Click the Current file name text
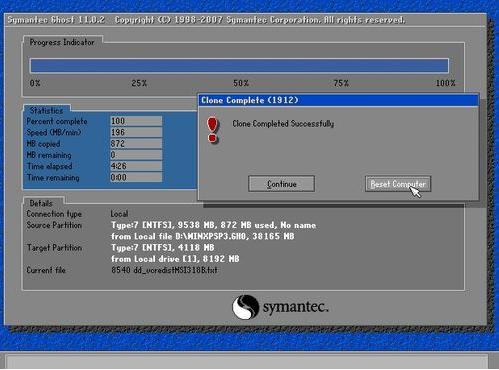The height and width of the screenshot is (370, 499). (164, 270)
